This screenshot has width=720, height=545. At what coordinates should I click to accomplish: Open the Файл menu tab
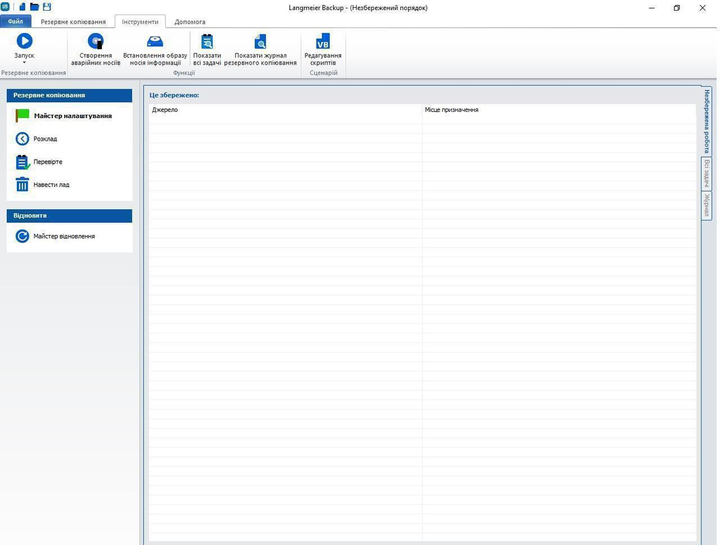[x=16, y=22]
